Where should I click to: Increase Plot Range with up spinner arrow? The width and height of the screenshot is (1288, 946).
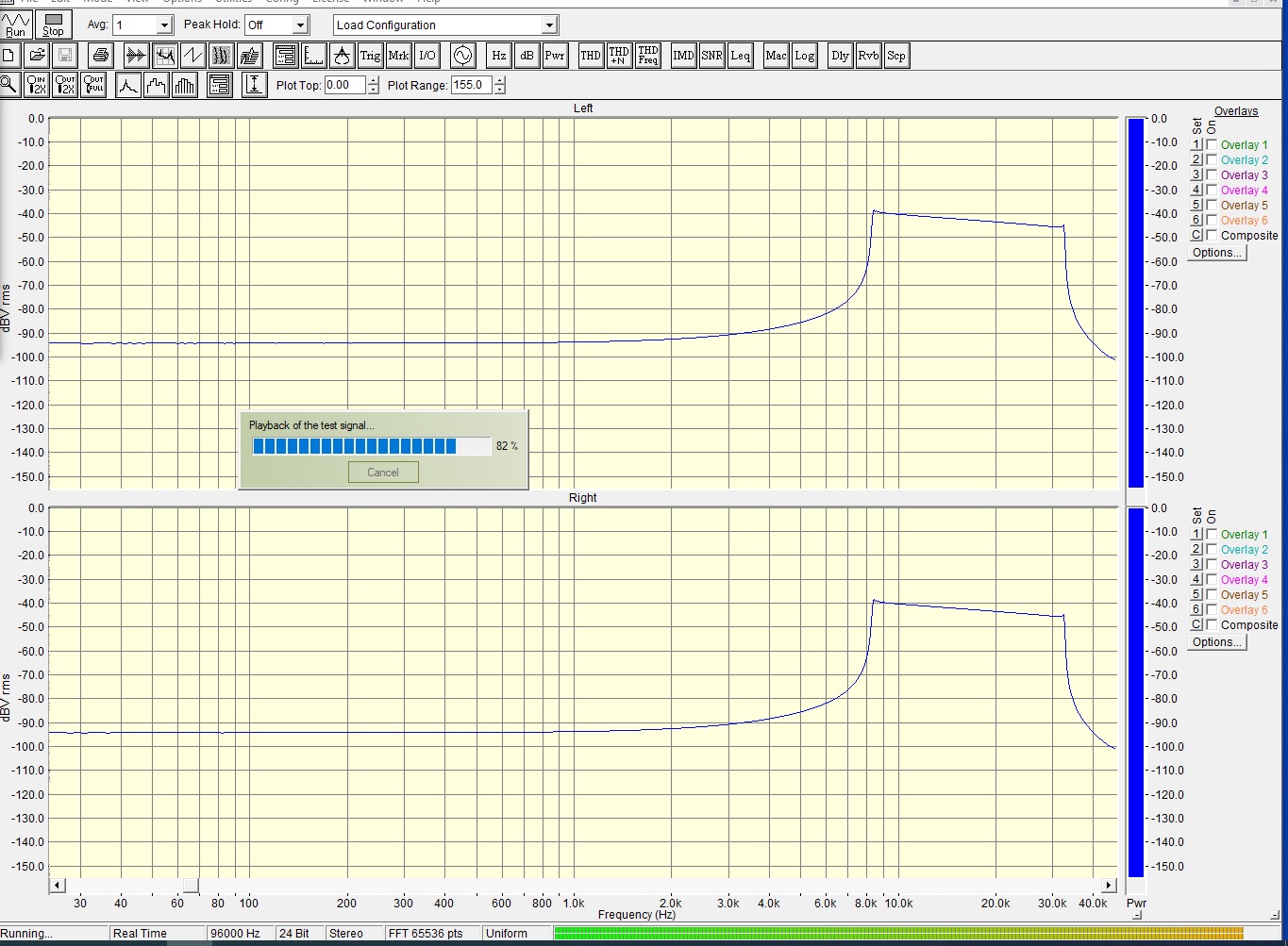click(x=500, y=80)
